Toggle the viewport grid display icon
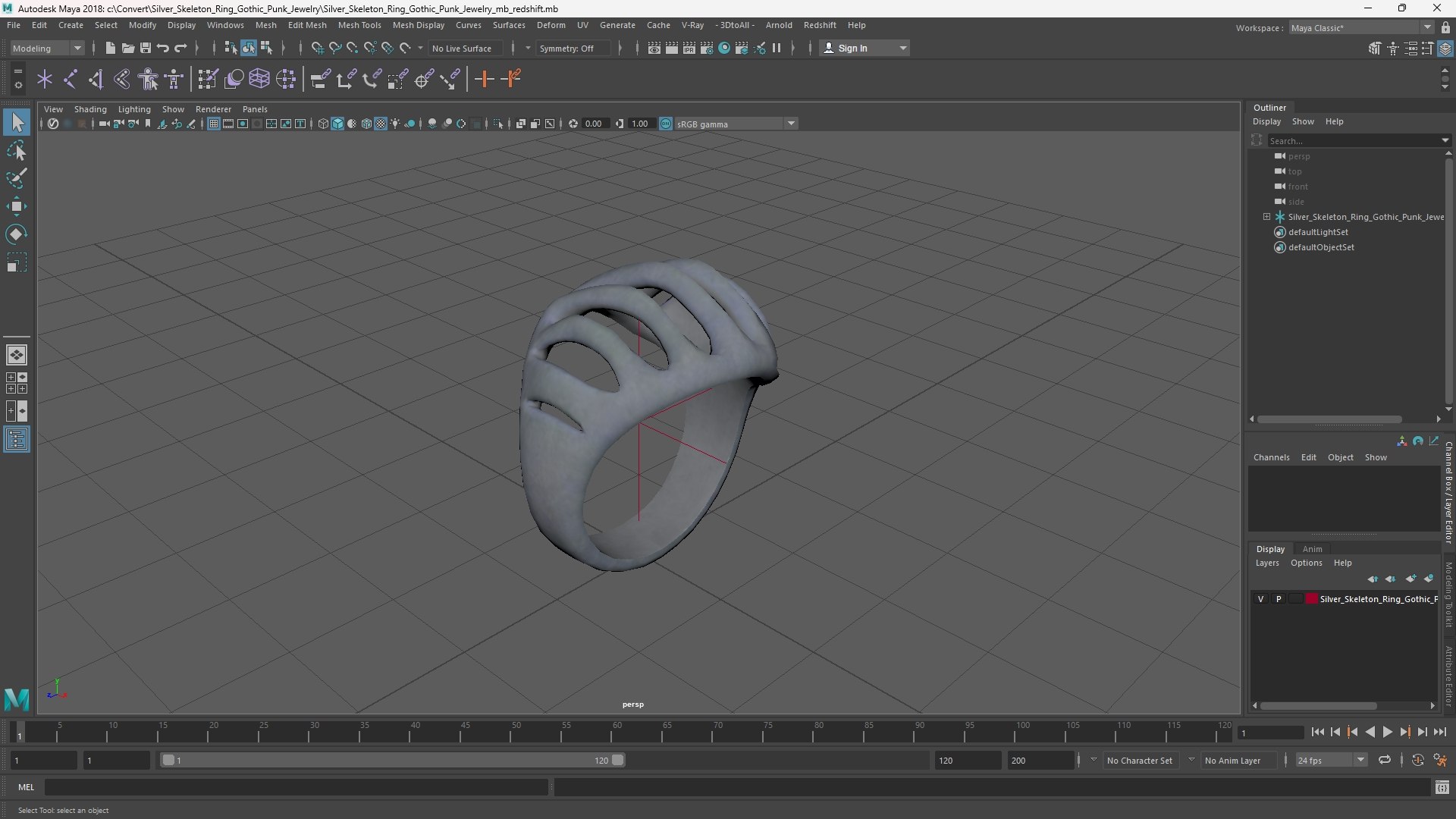 (x=214, y=124)
